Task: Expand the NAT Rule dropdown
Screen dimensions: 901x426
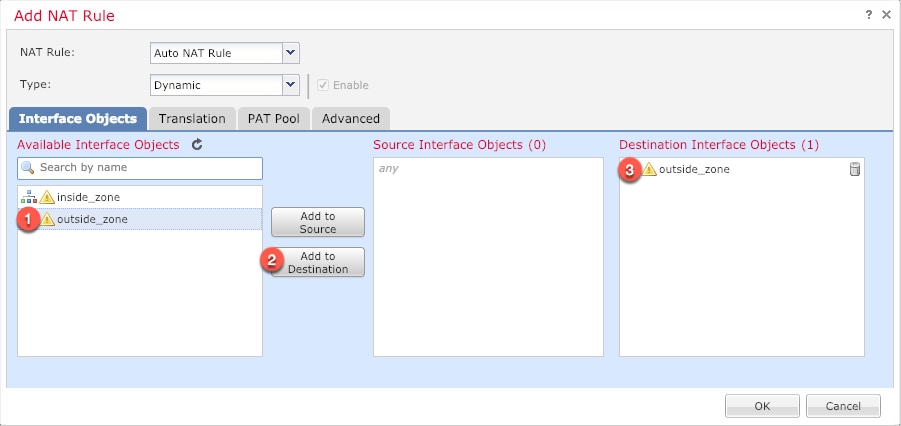Action: [x=290, y=53]
